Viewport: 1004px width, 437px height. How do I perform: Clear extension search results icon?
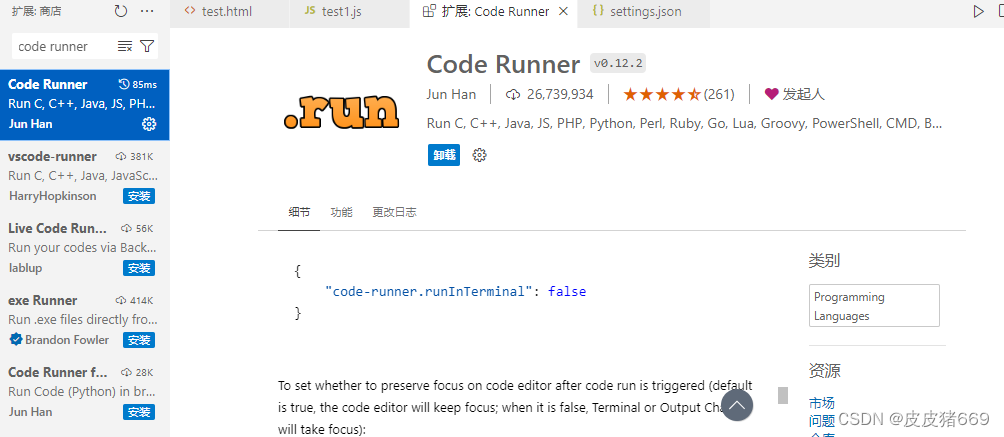[x=125, y=46]
